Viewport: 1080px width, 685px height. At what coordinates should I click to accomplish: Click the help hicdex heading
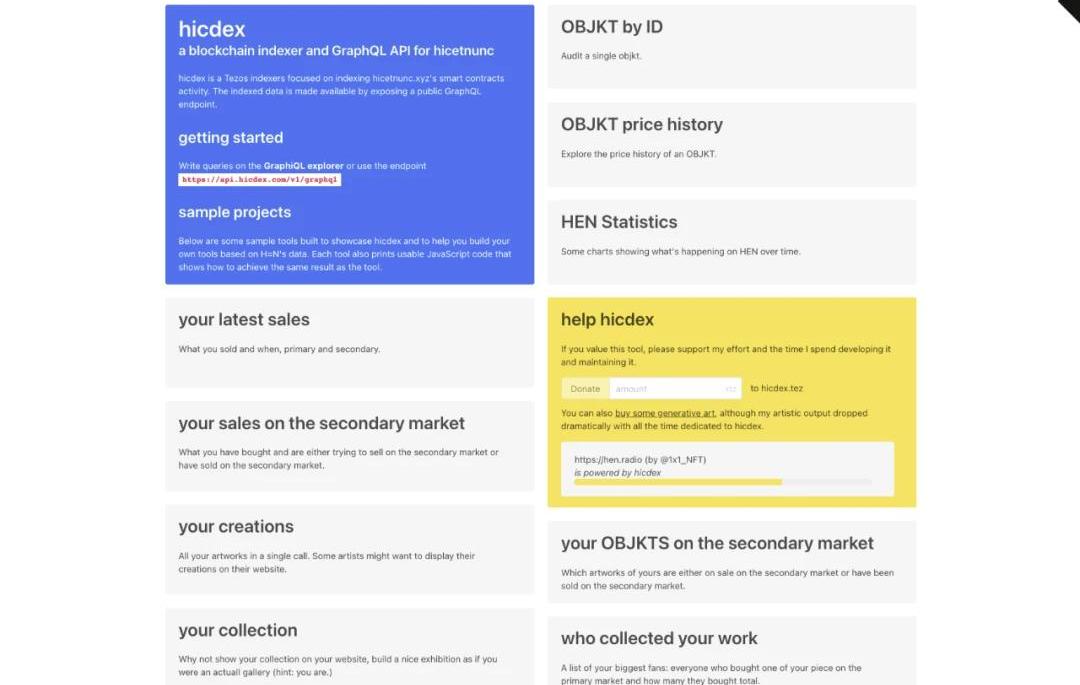607,319
